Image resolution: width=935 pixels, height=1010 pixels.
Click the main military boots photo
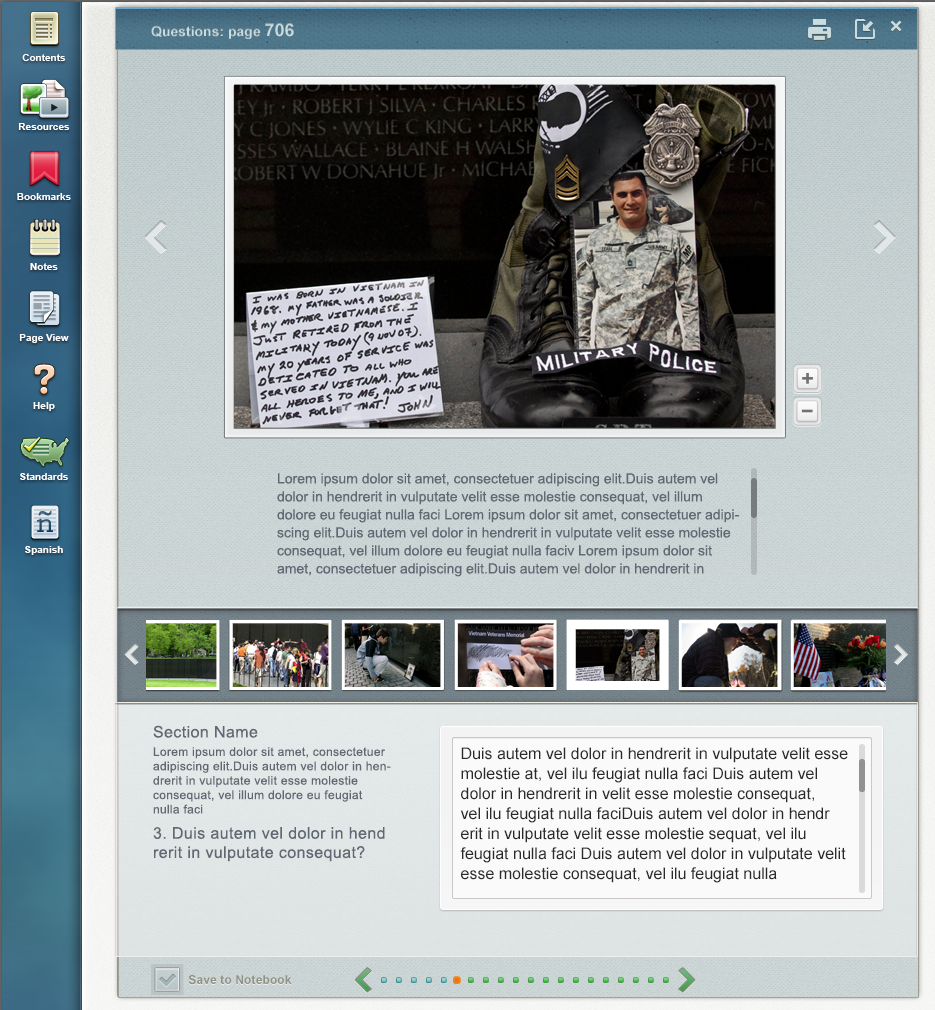[505, 257]
